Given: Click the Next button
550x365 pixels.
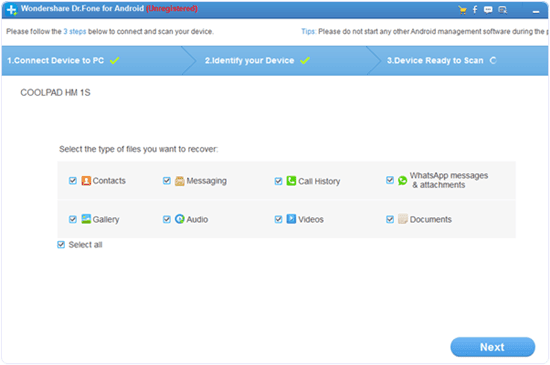Looking at the screenshot, I should pos(492,347).
